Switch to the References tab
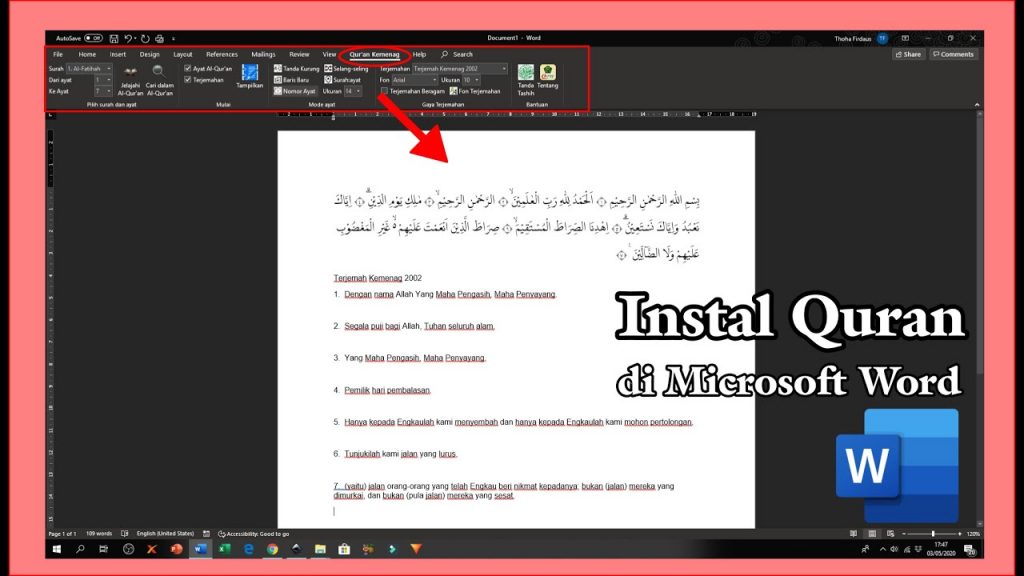This screenshot has height=576, width=1024. (x=222, y=54)
